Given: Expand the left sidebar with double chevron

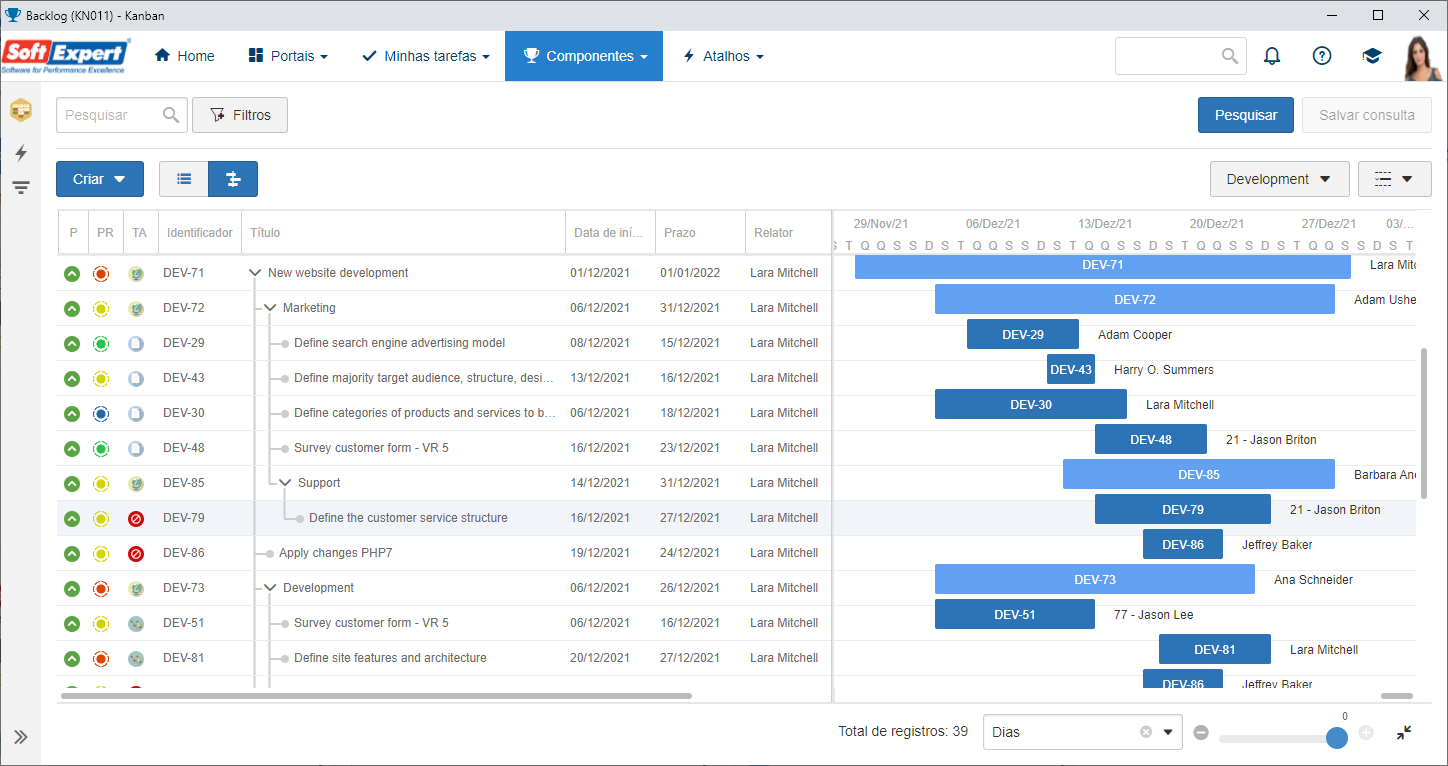Looking at the screenshot, I should pos(21,737).
